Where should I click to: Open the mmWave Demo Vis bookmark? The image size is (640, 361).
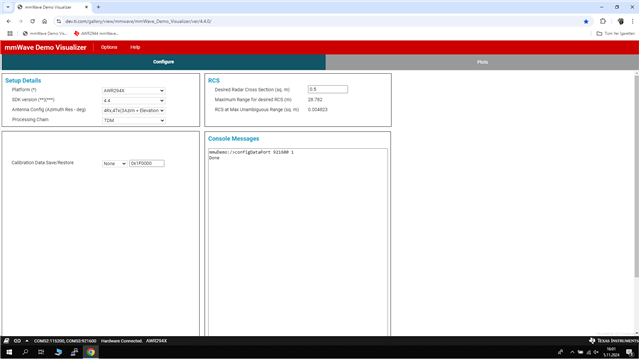pyautogui.click(x=45, y=33)
